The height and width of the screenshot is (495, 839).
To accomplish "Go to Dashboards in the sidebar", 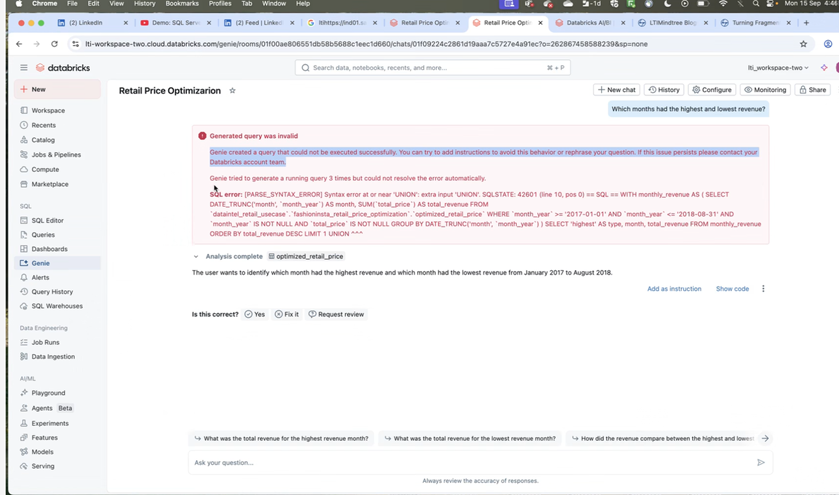I will (x=49, y=249).
